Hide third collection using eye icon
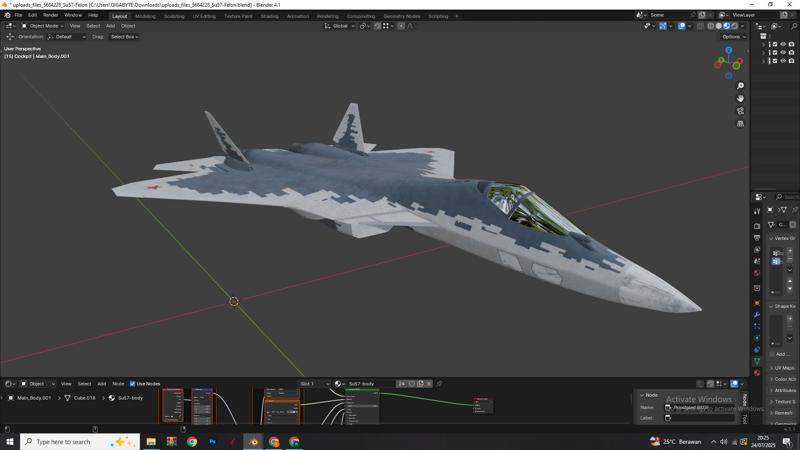800x450 pixels. [x=783, y=61]
